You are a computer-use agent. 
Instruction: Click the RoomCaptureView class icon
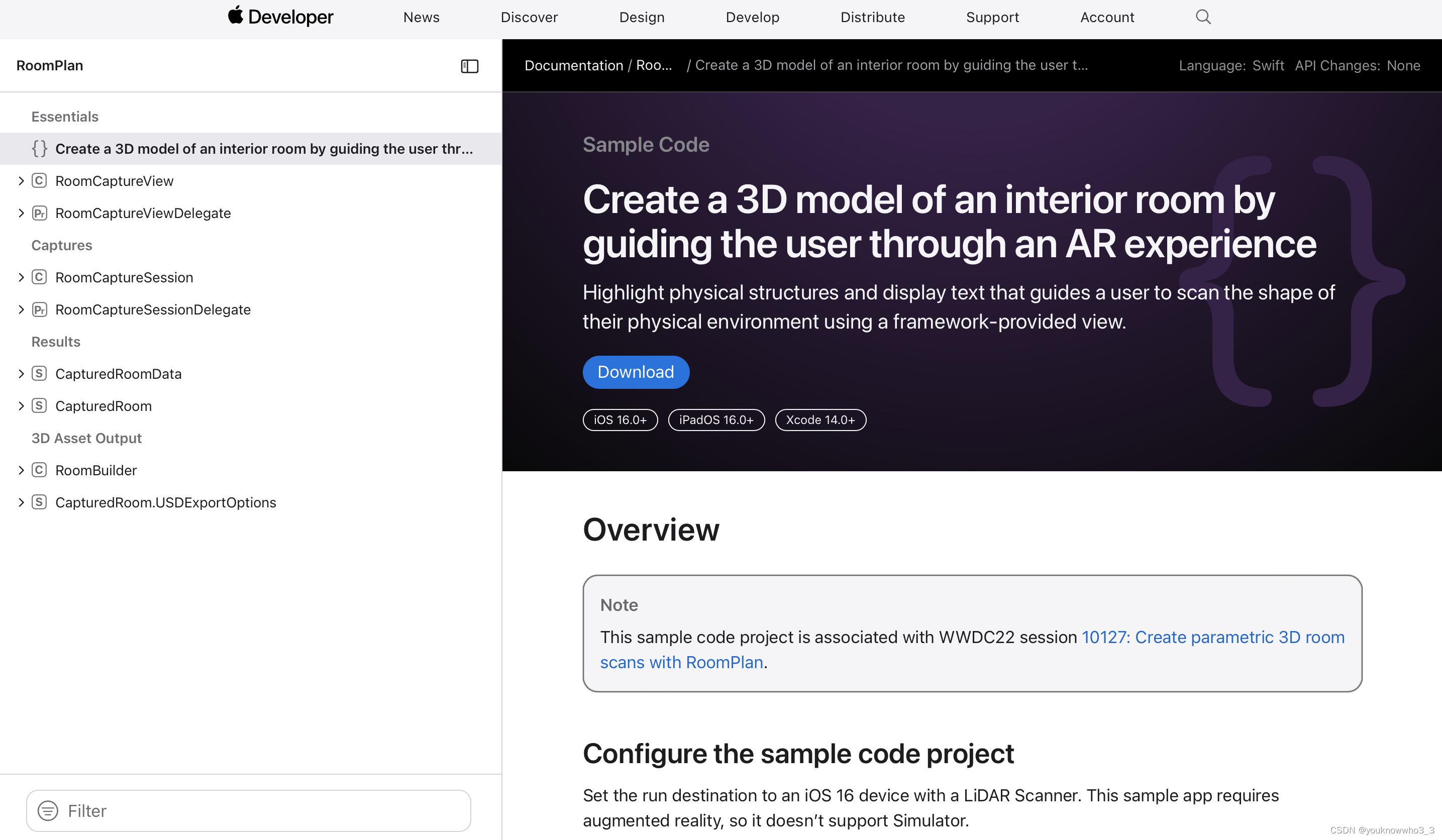pos(39,181)
